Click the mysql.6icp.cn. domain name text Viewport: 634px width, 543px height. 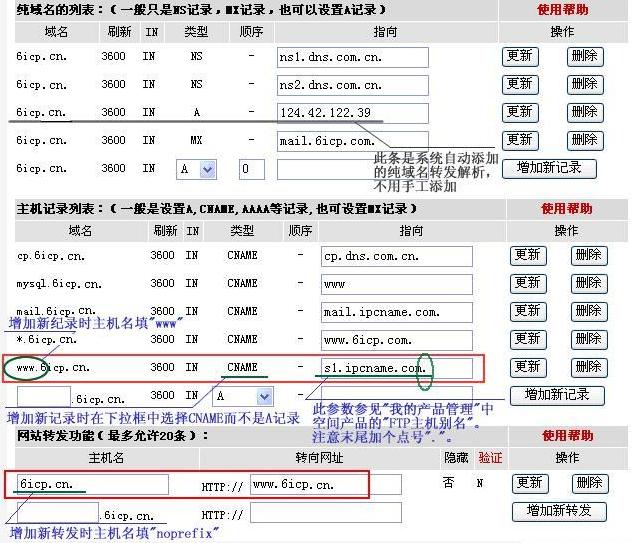[59, 284]
